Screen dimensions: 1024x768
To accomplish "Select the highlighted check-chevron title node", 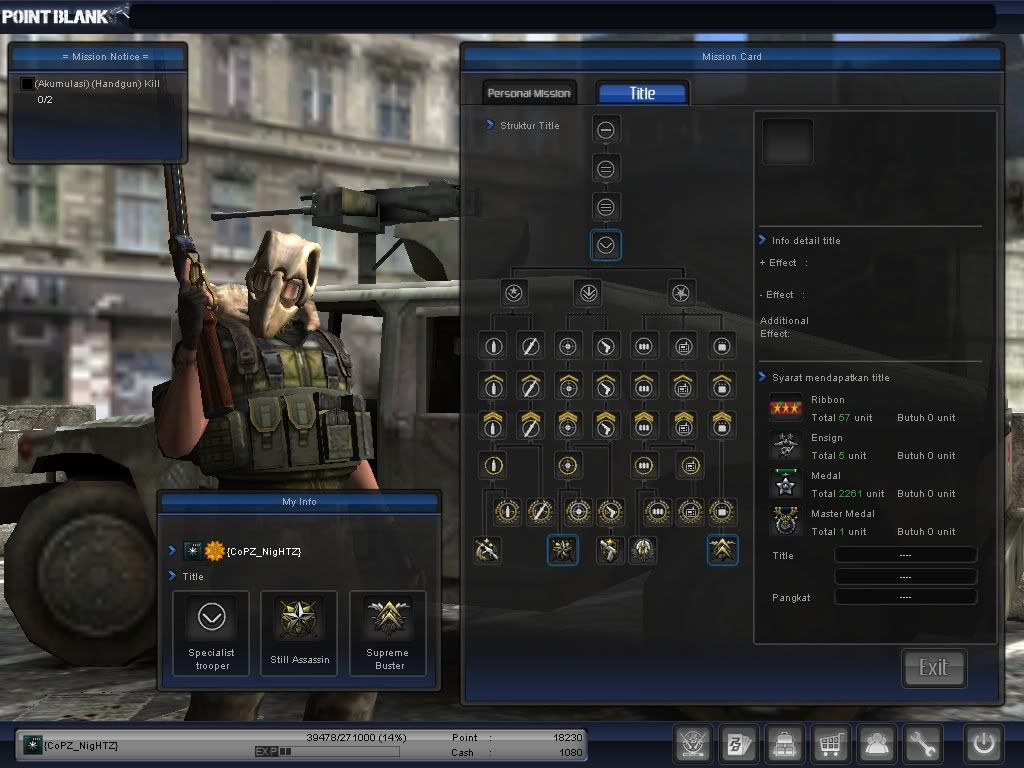I will tap(605, 246).
